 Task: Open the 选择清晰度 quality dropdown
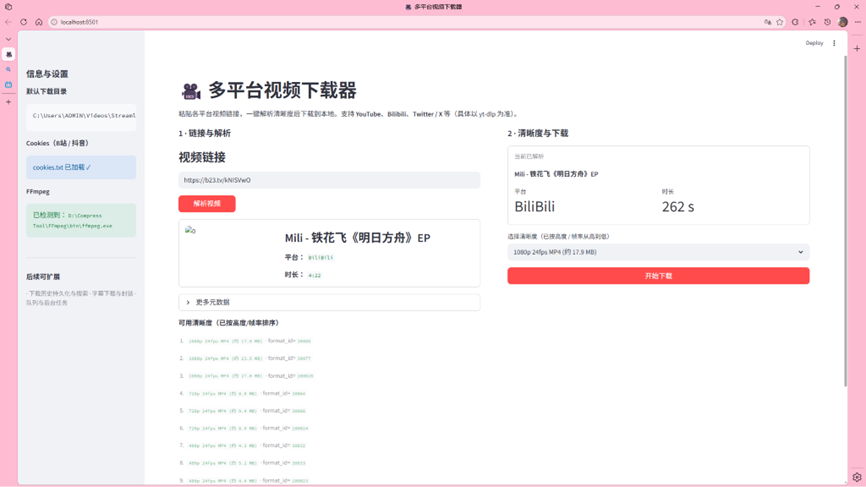point(658,252)
